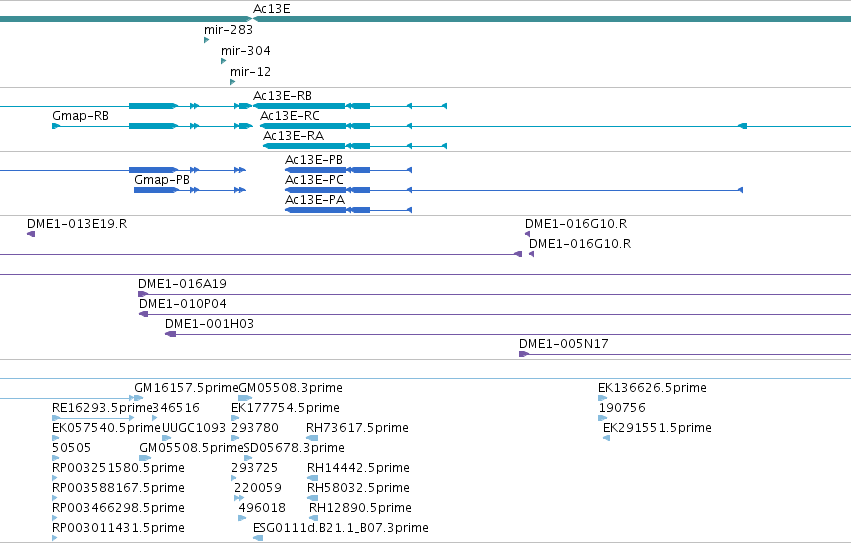Select the DME1-016A19 BAC label
The height and width of the screenshot is (543, 851).
click(182, 284)
